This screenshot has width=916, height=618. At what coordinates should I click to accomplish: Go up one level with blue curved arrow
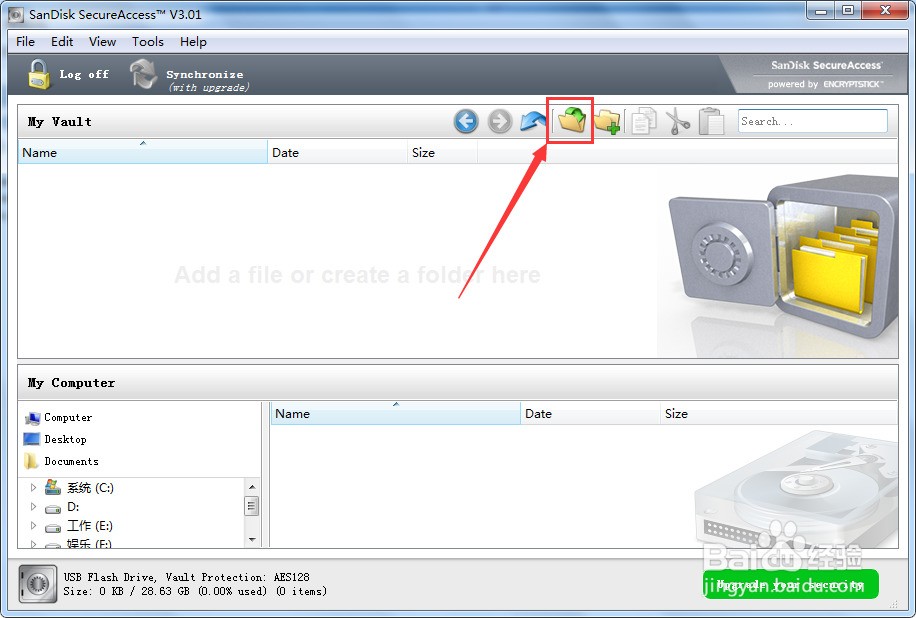533,121
